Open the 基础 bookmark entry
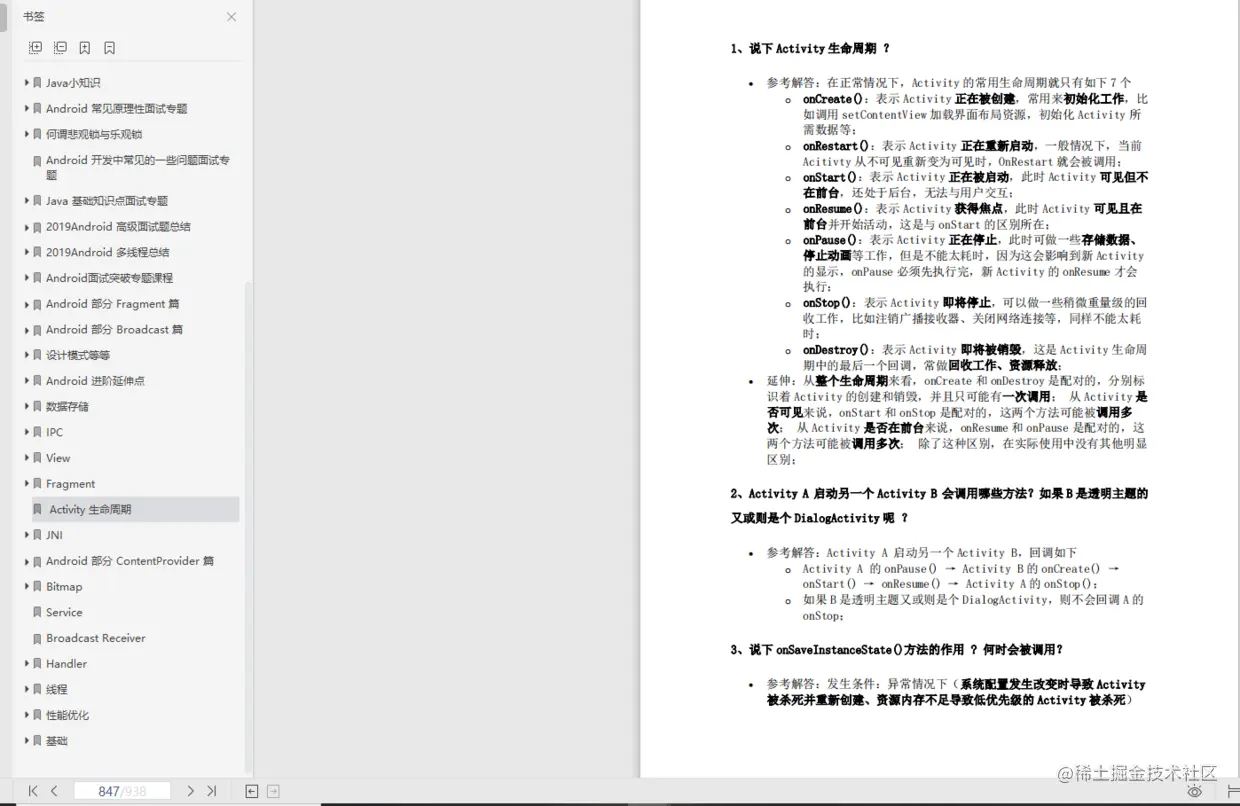Image resolution: width=1240 pixels, height=806 pixels. (57, 741)
